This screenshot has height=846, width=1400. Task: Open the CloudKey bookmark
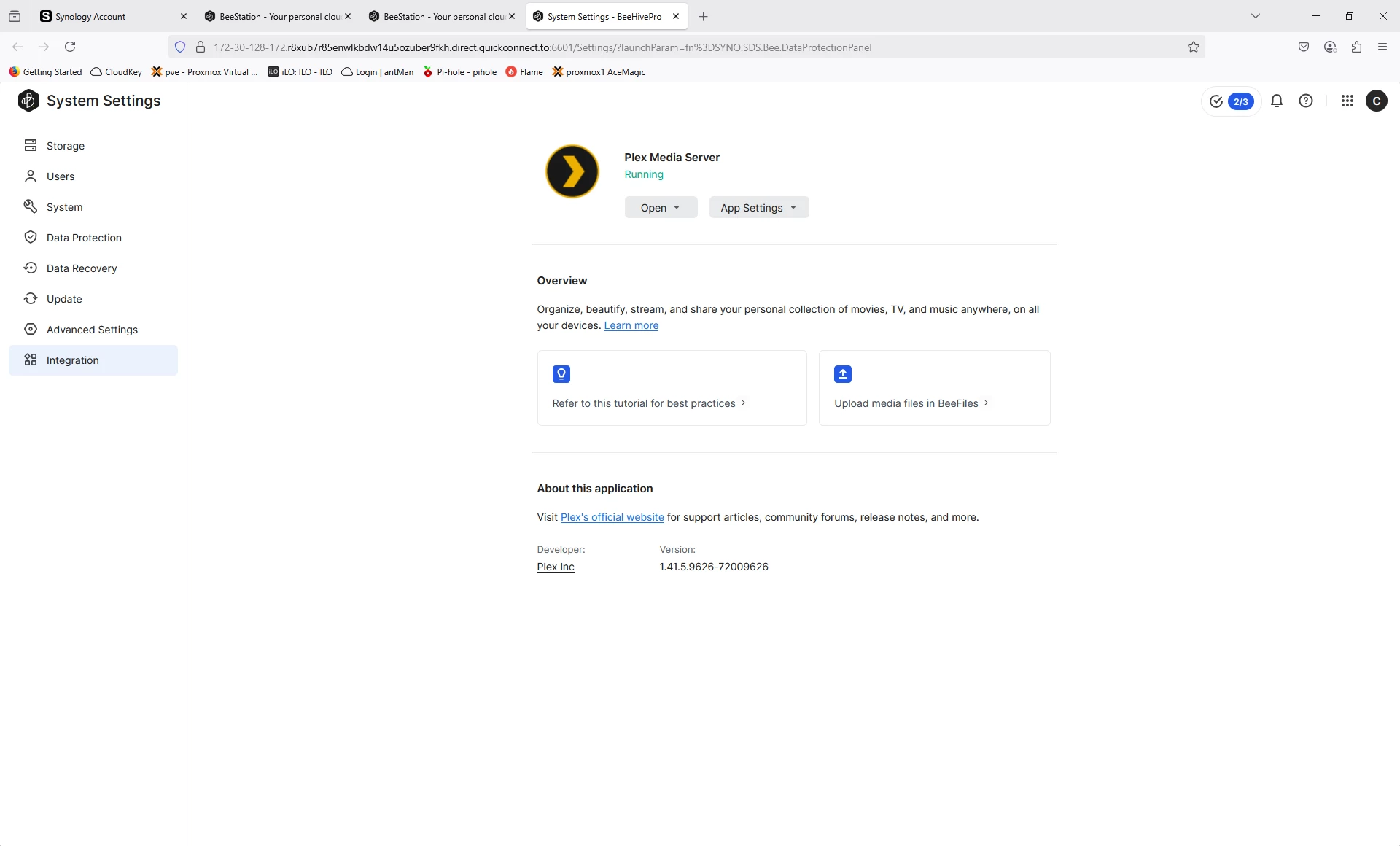point(116,72)
